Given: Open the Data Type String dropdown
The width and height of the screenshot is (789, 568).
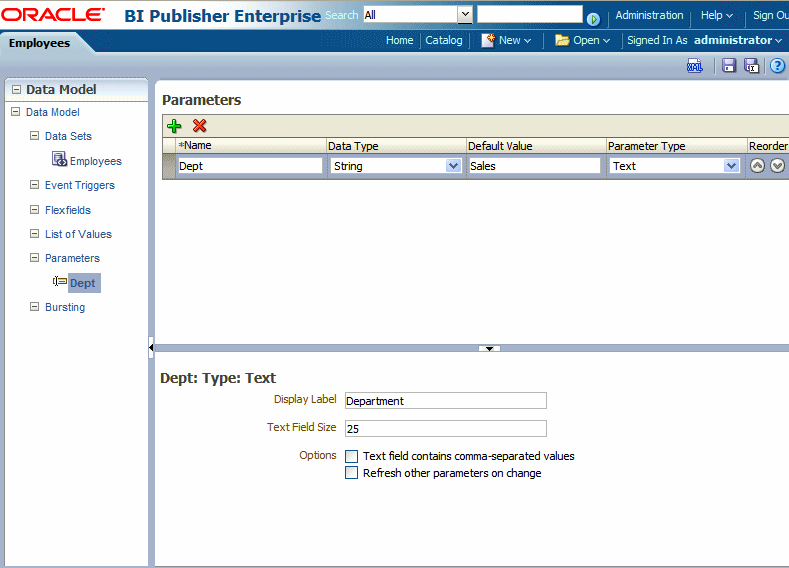Looking at the screenshot, I should click(x=453, y=166).
